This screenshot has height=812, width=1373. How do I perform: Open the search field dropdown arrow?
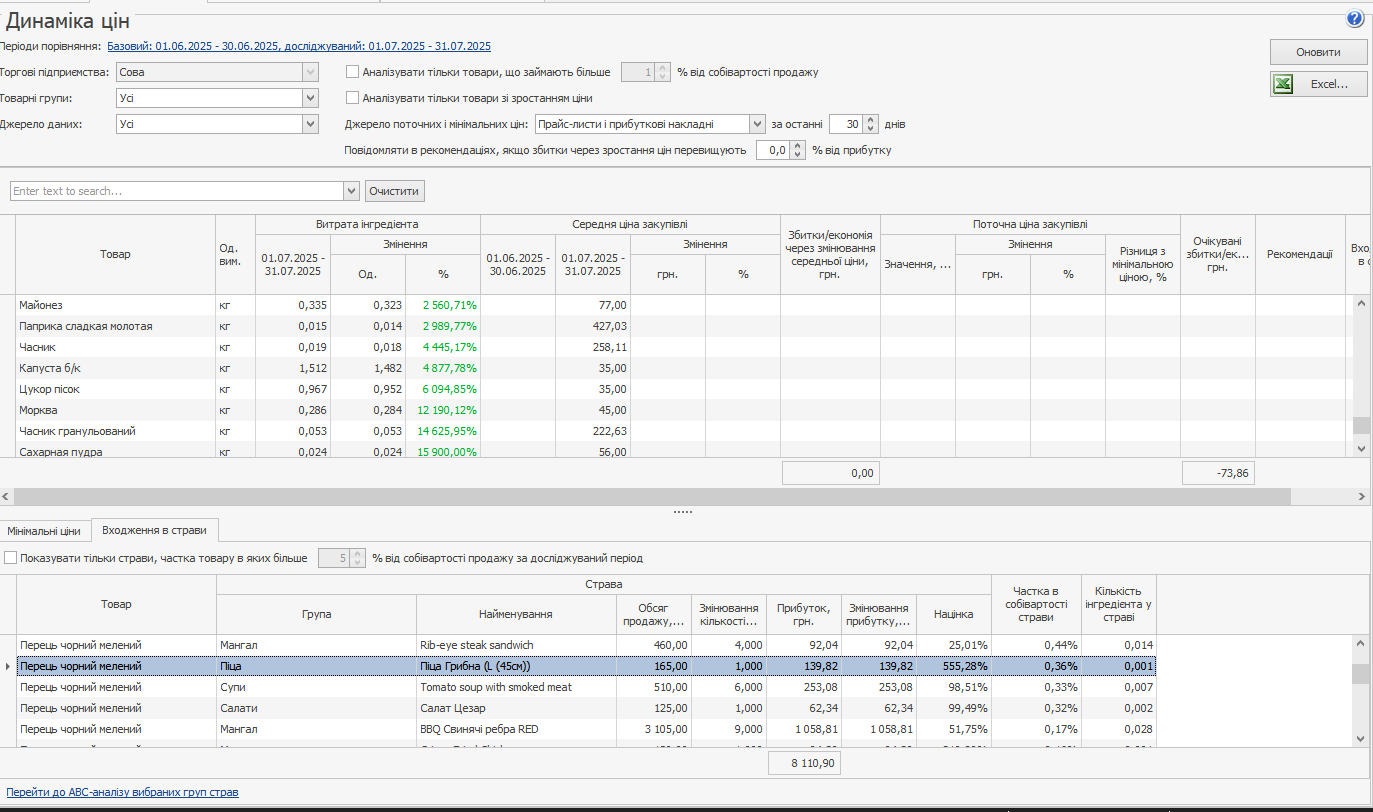click(x=350, y=191)
